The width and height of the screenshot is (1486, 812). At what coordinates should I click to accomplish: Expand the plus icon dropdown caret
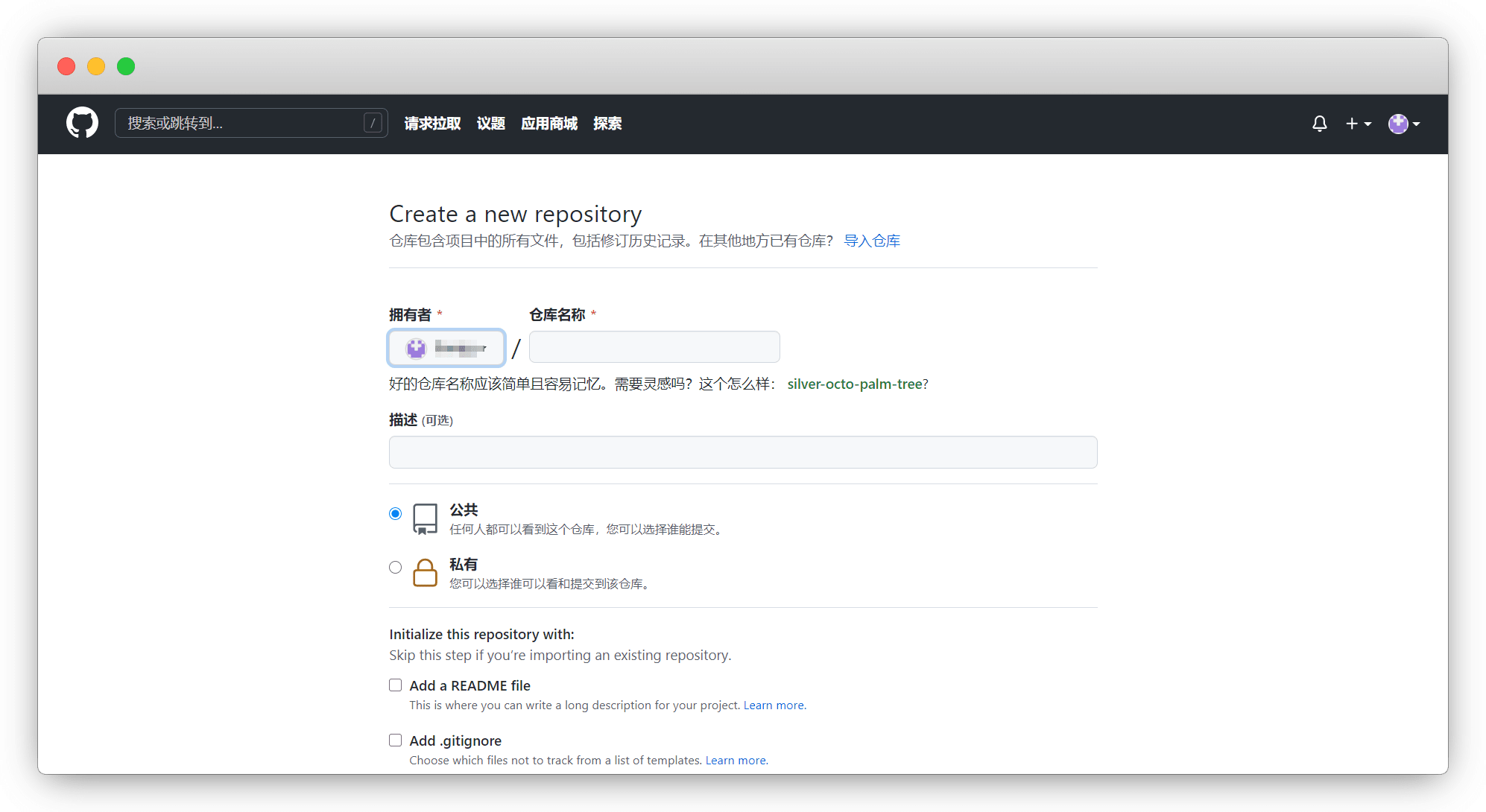tap(1367, 124)
